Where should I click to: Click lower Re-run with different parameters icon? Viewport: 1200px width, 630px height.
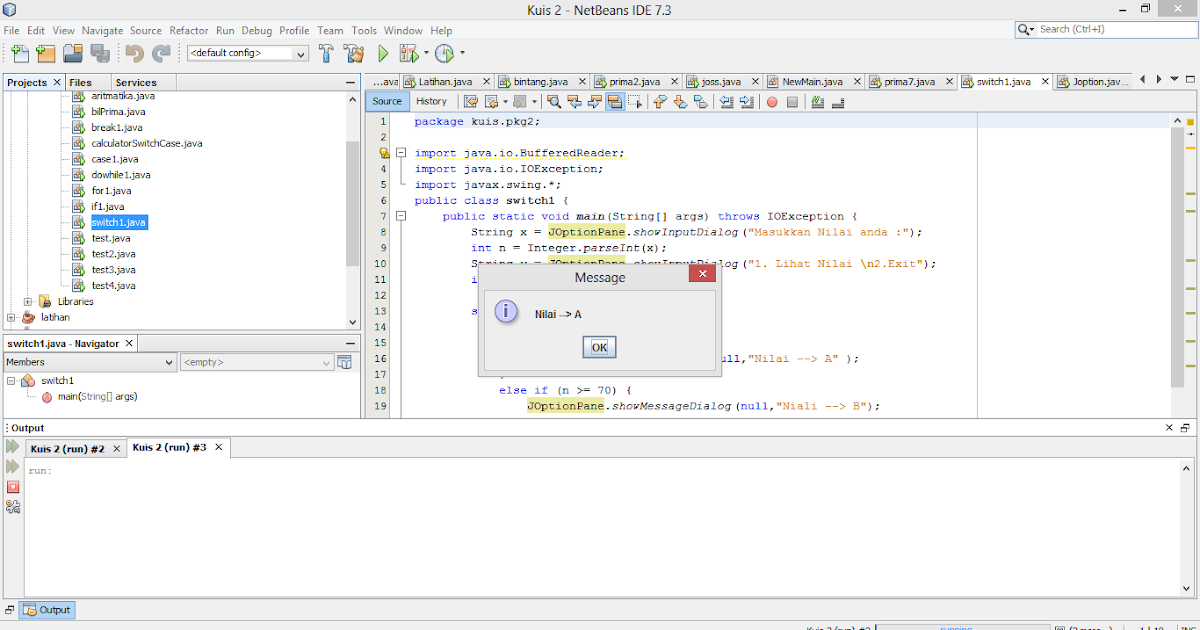click(x=13, y=467)
